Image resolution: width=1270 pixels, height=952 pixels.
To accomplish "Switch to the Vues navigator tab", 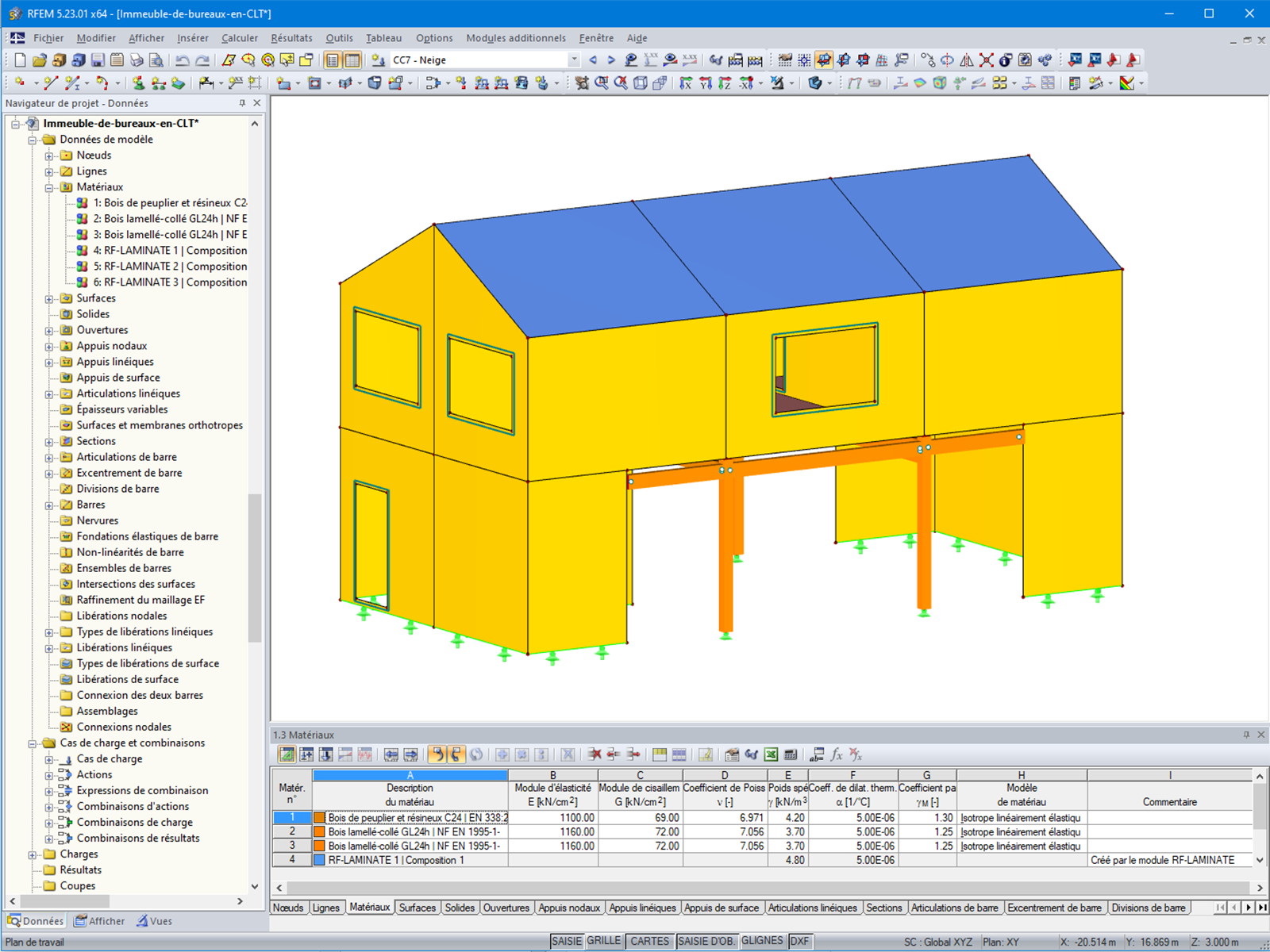I will [154, 921].
